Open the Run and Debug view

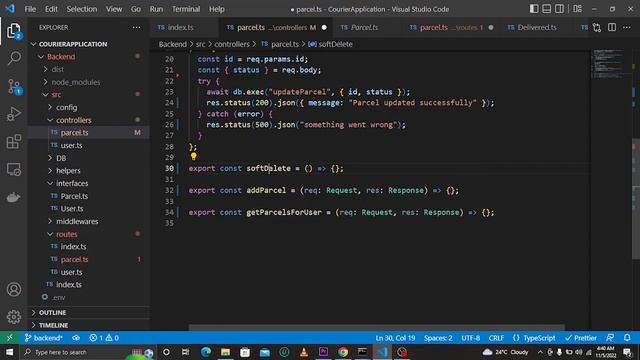click(x=14, y=114)
